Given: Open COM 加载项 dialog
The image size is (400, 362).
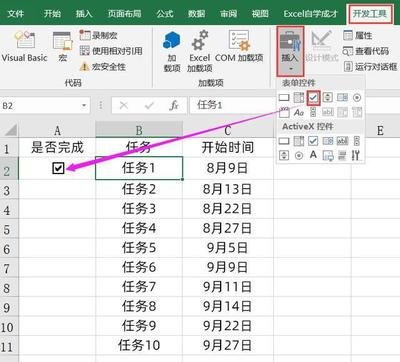Looking at the screenshot, I should point(239,47).
